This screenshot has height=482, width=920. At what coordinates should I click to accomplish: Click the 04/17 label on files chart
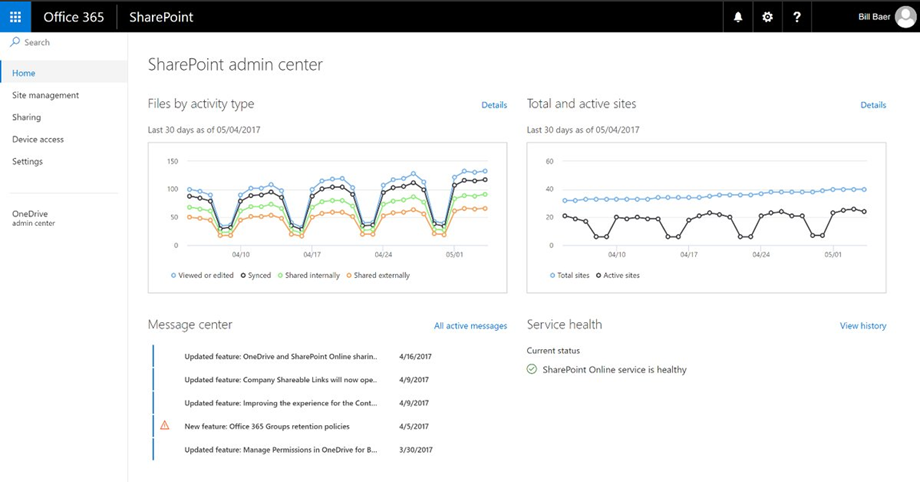[x=312, y=255]
